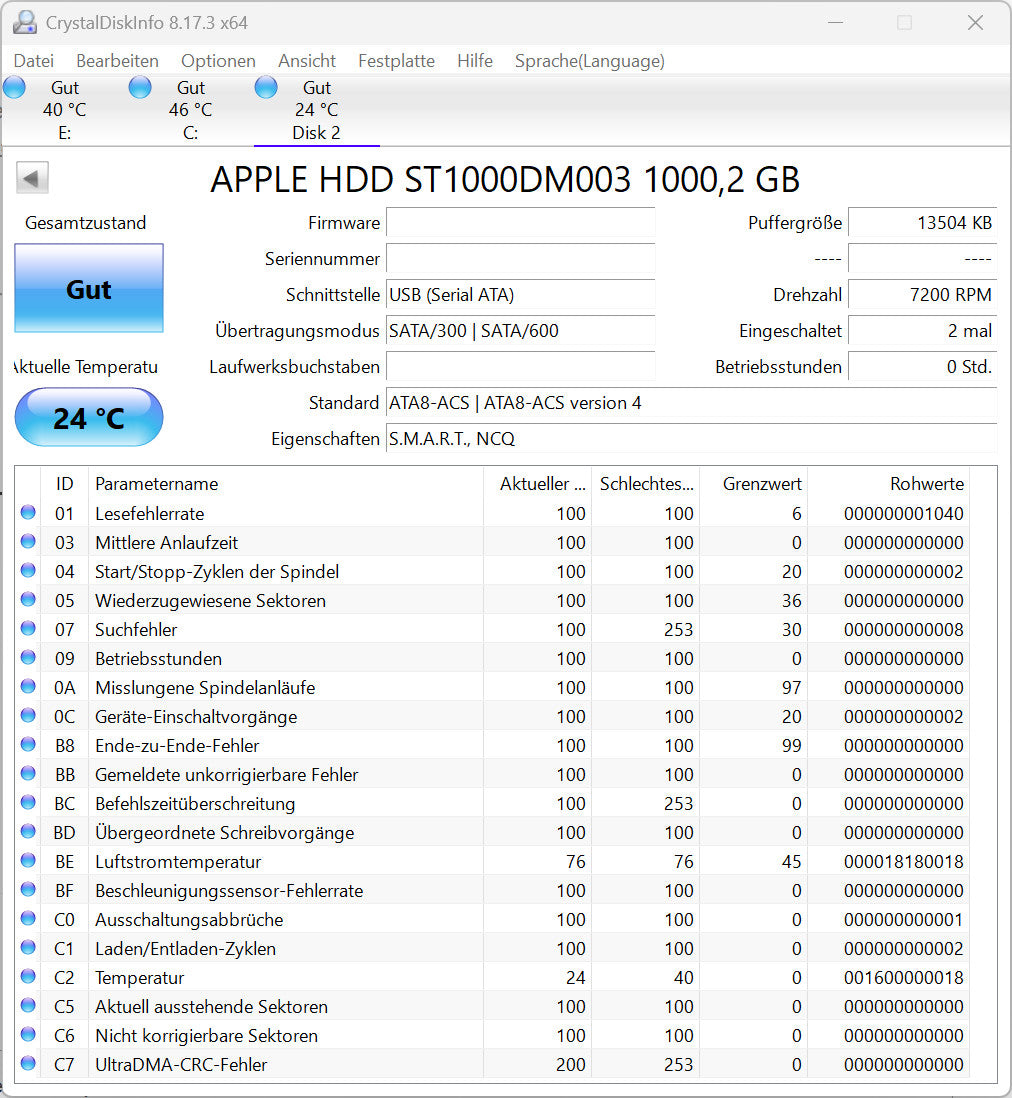The image size is (1012, 1098).
Task: Click the blue health dot above drive E:
Action: point(14,88)
